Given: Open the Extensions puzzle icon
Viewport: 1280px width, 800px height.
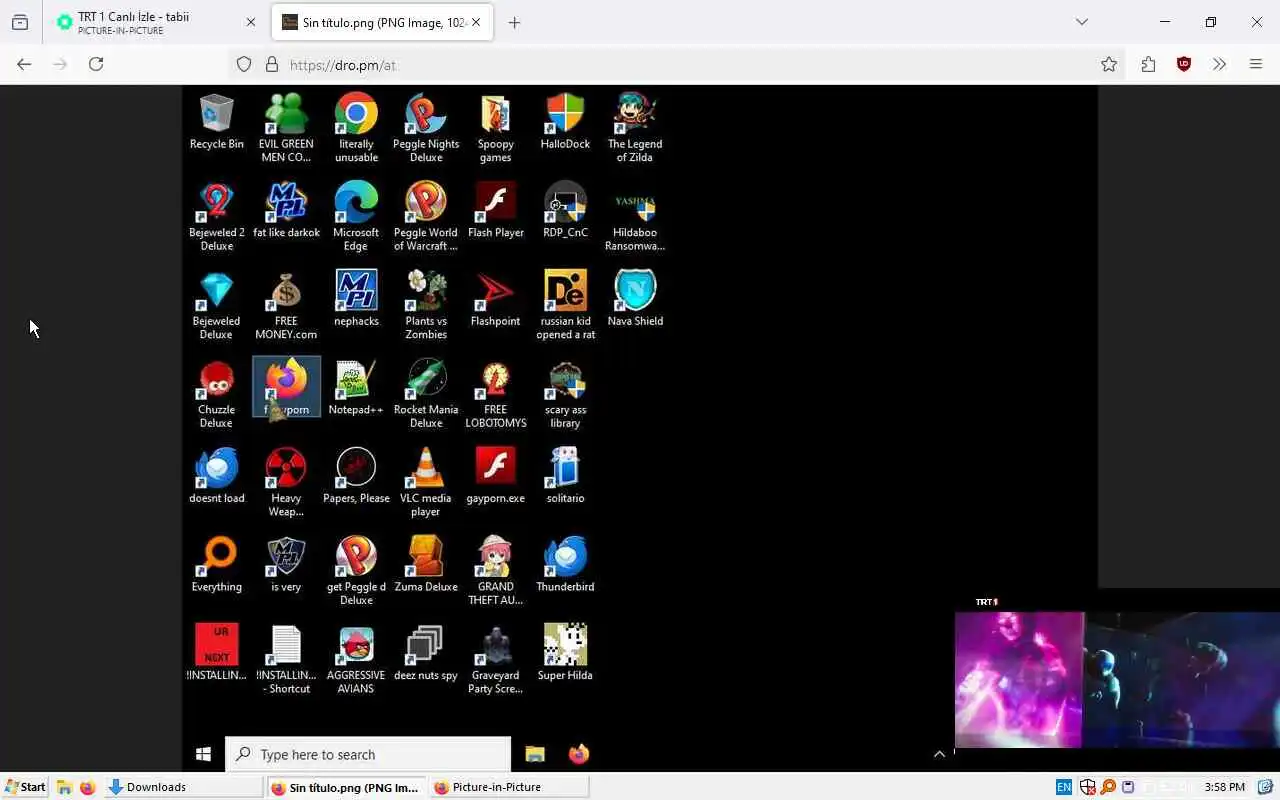Looking at the screenshot, I should click(1148, 64).
